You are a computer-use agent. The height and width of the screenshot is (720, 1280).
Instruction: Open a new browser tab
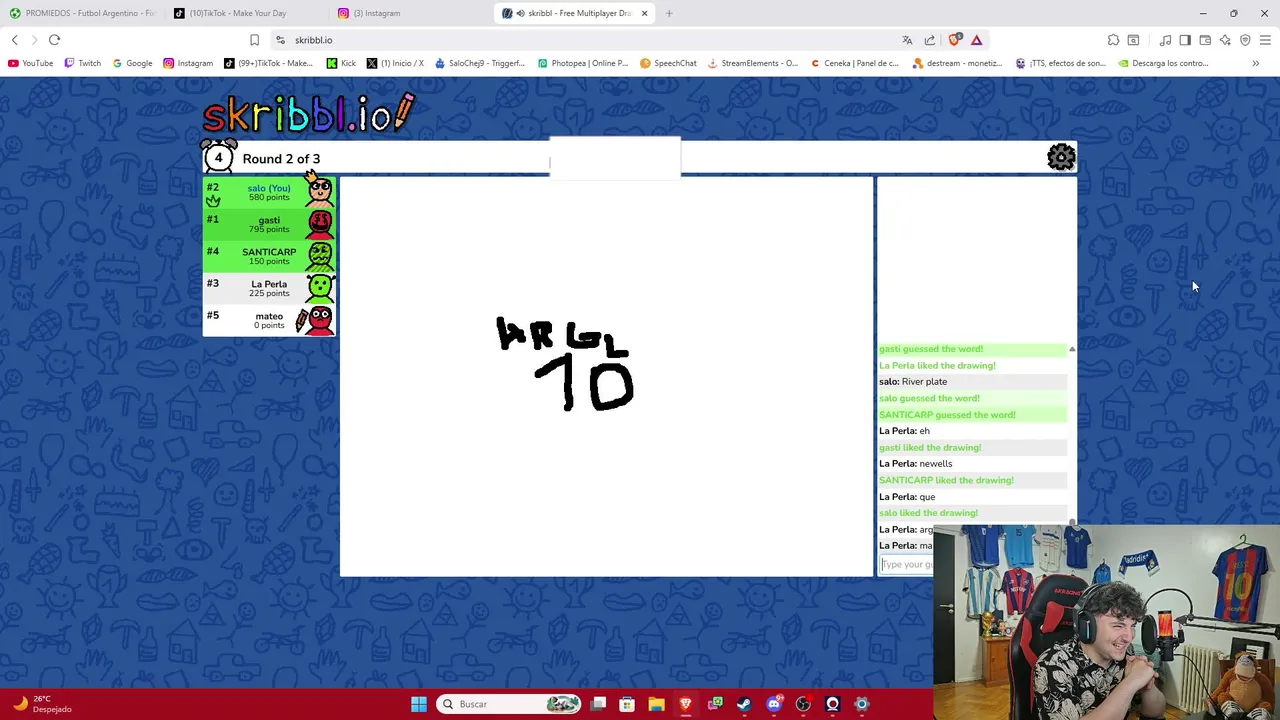click(x=669, y=13)
